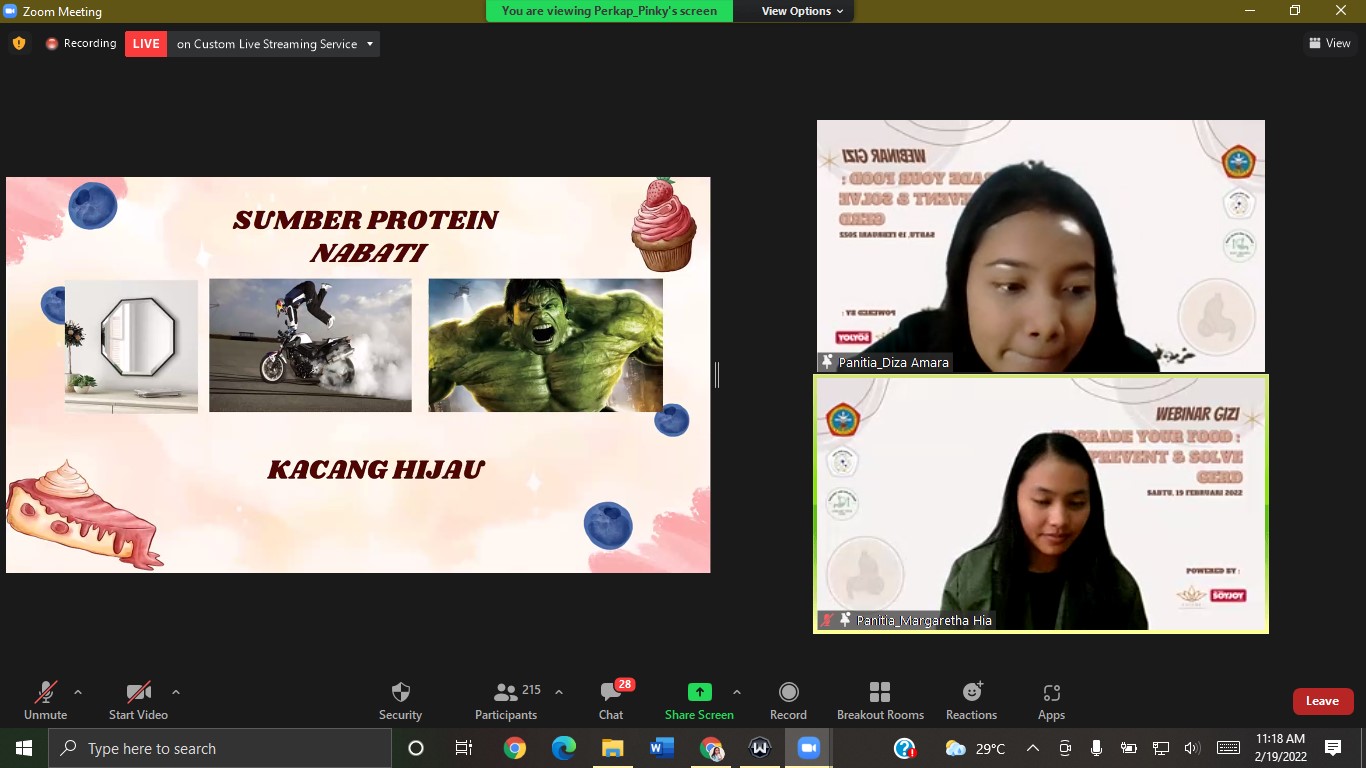Click the red LIVE indicator button

pyautogui.click(x=146, y=44)
